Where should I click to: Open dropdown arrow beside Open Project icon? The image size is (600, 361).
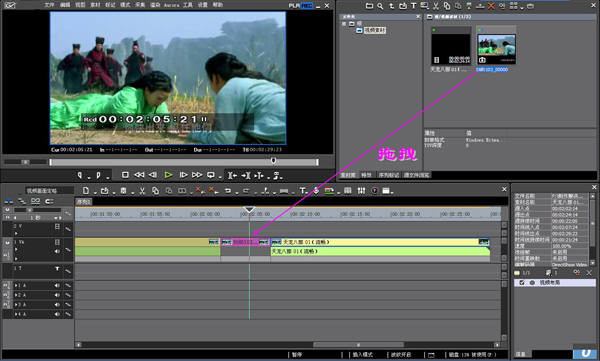(x=114, y=193)
